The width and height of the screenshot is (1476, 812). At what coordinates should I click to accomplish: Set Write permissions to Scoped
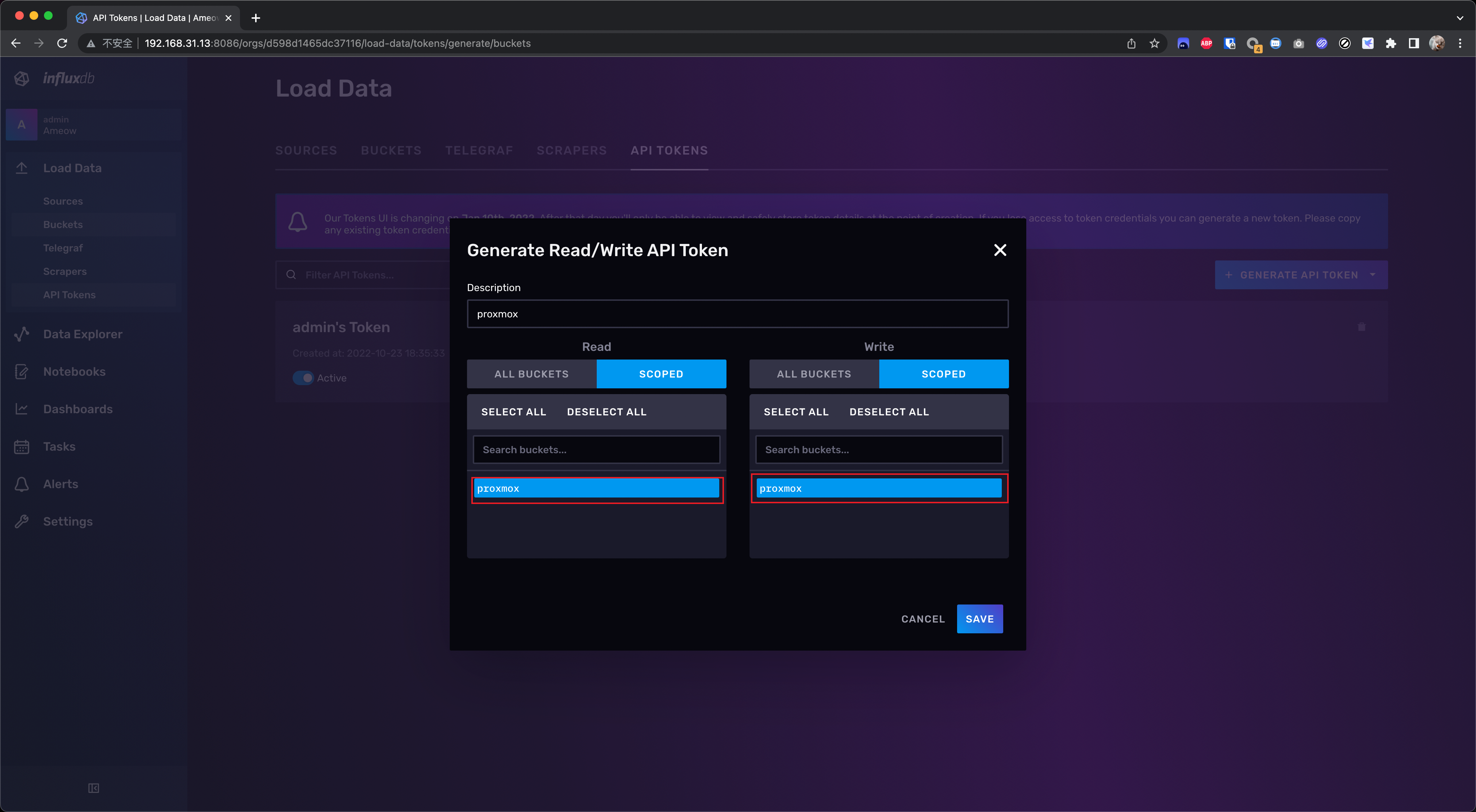click(943, 374)
